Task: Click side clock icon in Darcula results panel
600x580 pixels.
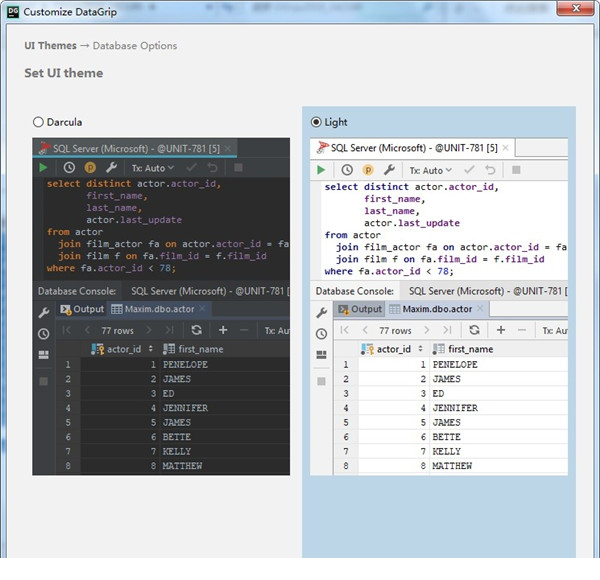Action: [44, 334]
